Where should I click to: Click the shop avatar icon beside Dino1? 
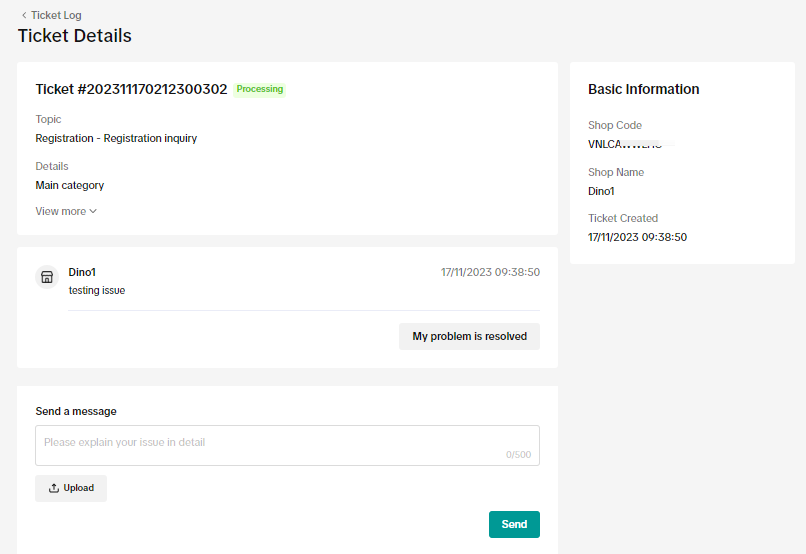(x=46, y=277)
